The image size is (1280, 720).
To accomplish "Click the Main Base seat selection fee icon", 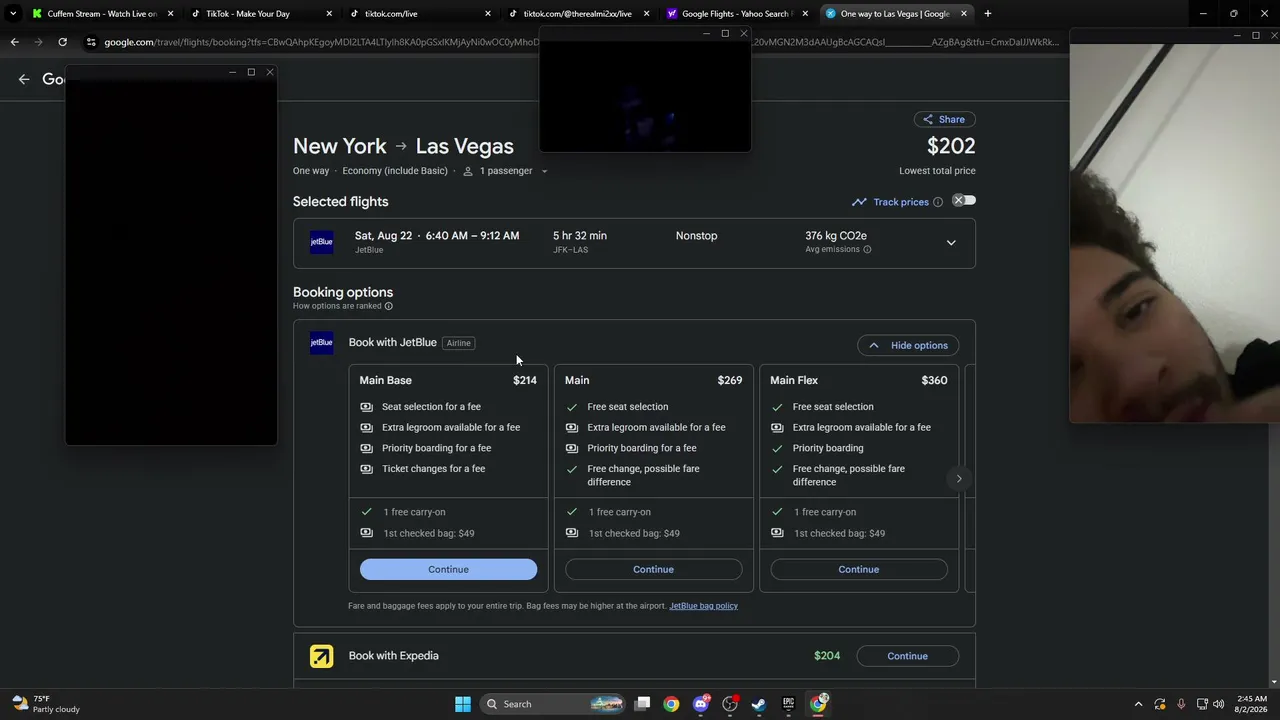I will coord(366,407).
